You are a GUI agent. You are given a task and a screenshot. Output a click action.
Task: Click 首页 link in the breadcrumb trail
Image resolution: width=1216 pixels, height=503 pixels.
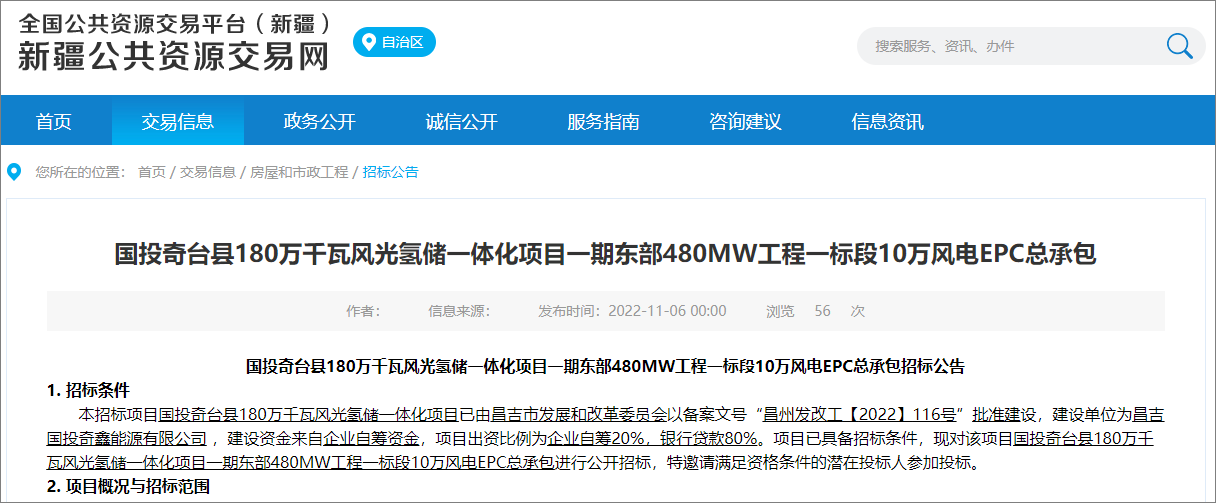[152, 172]
